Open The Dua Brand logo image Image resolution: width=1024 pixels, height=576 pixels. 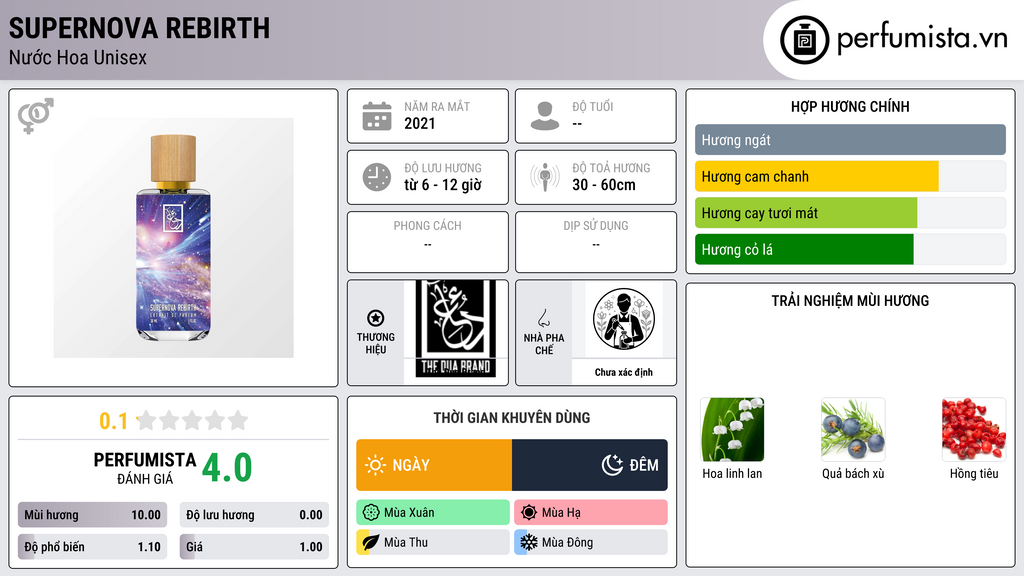[455, 329]
